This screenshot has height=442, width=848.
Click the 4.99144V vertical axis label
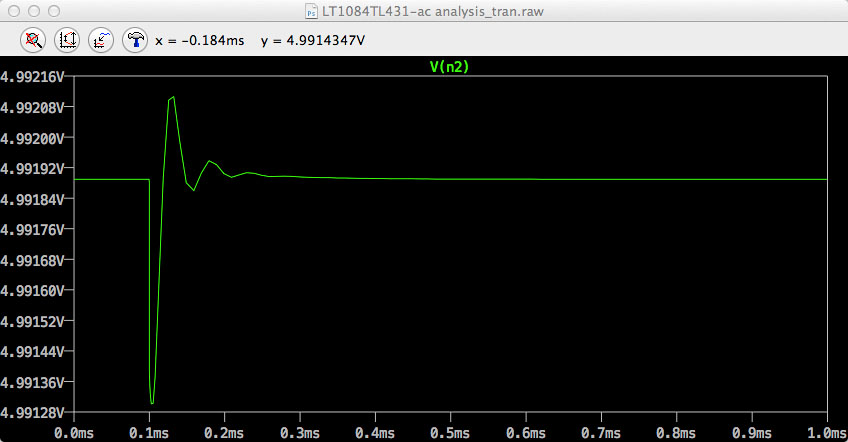[32, 352]
